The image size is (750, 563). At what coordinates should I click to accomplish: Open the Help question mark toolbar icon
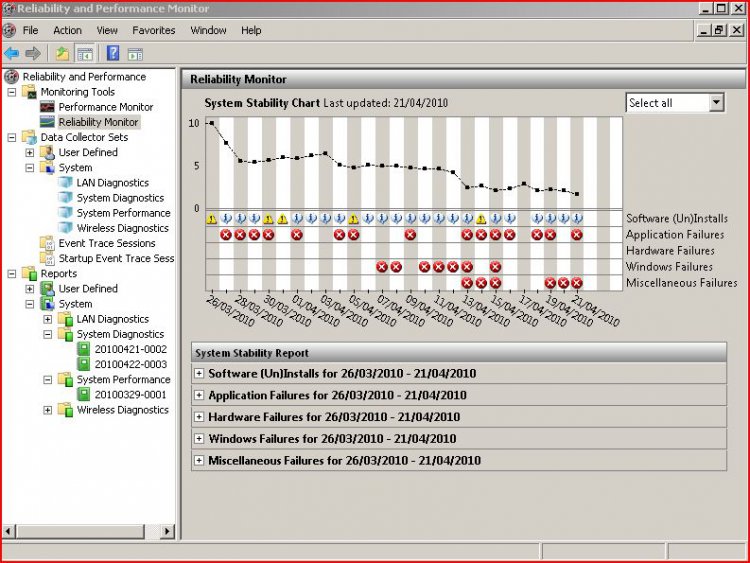pyautogui.click(x=113, y=53)
